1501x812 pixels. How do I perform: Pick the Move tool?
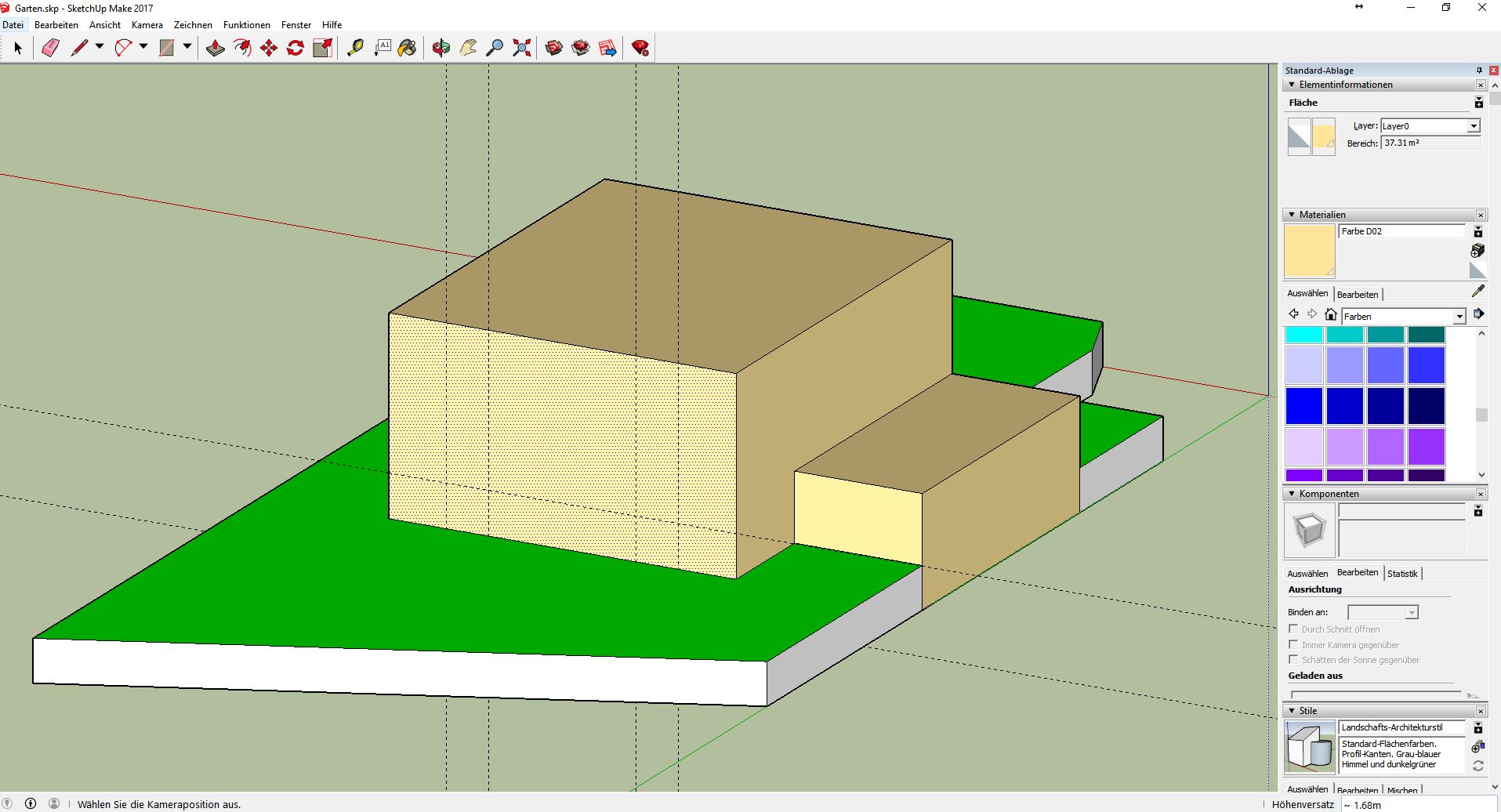269,49
